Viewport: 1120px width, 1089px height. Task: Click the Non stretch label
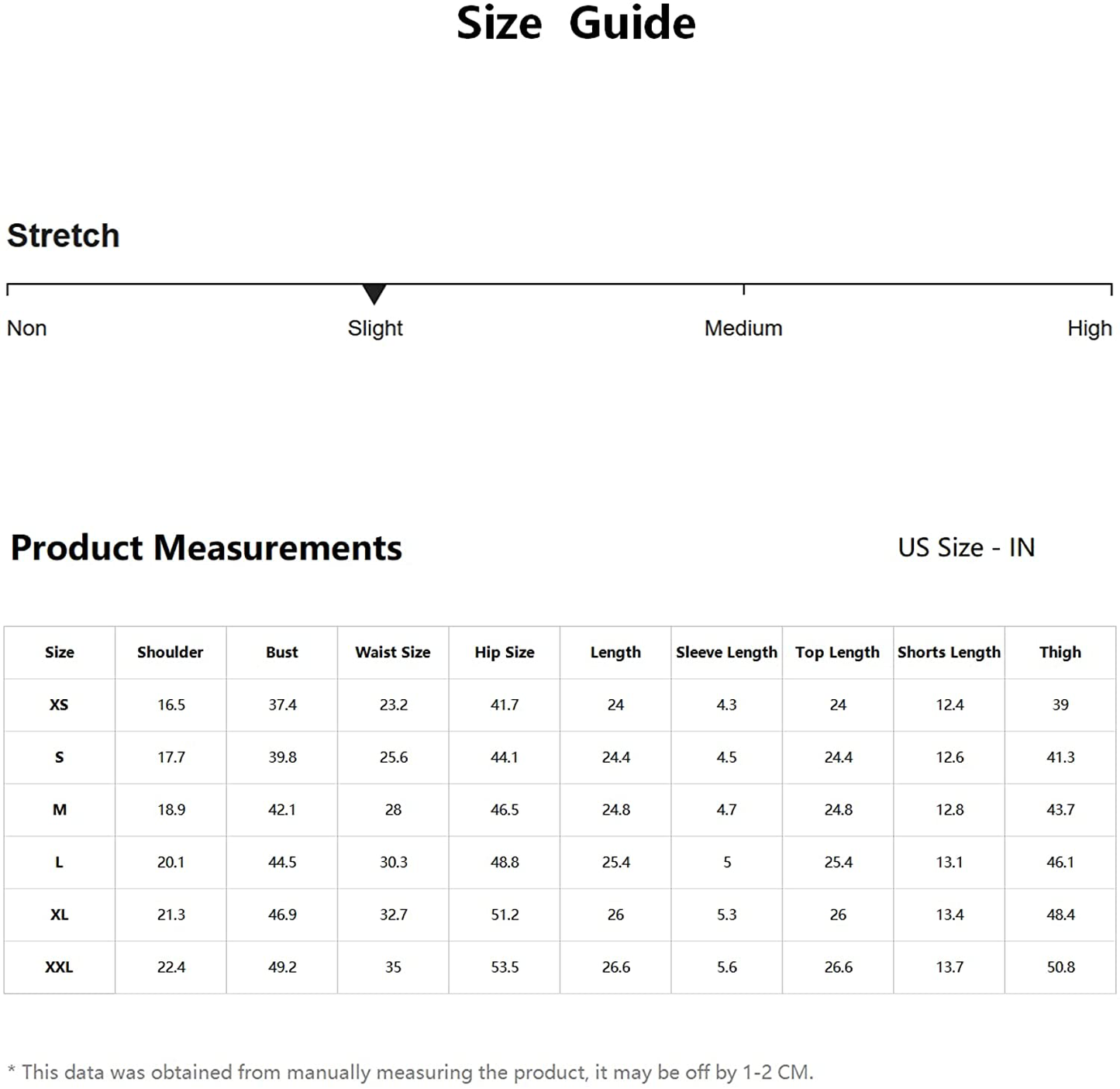(27, 329)
